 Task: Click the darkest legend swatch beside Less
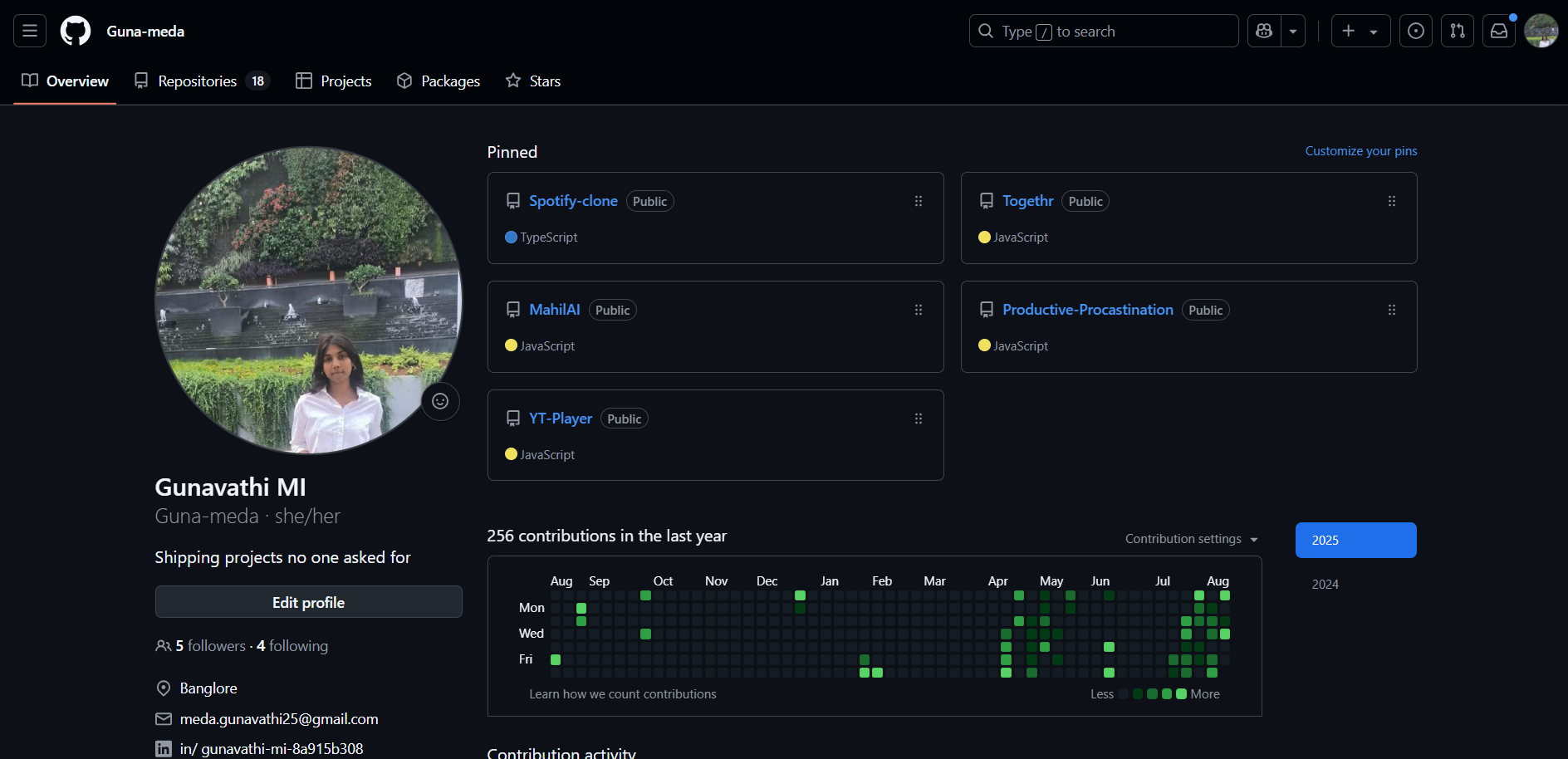coord(1124,694)
